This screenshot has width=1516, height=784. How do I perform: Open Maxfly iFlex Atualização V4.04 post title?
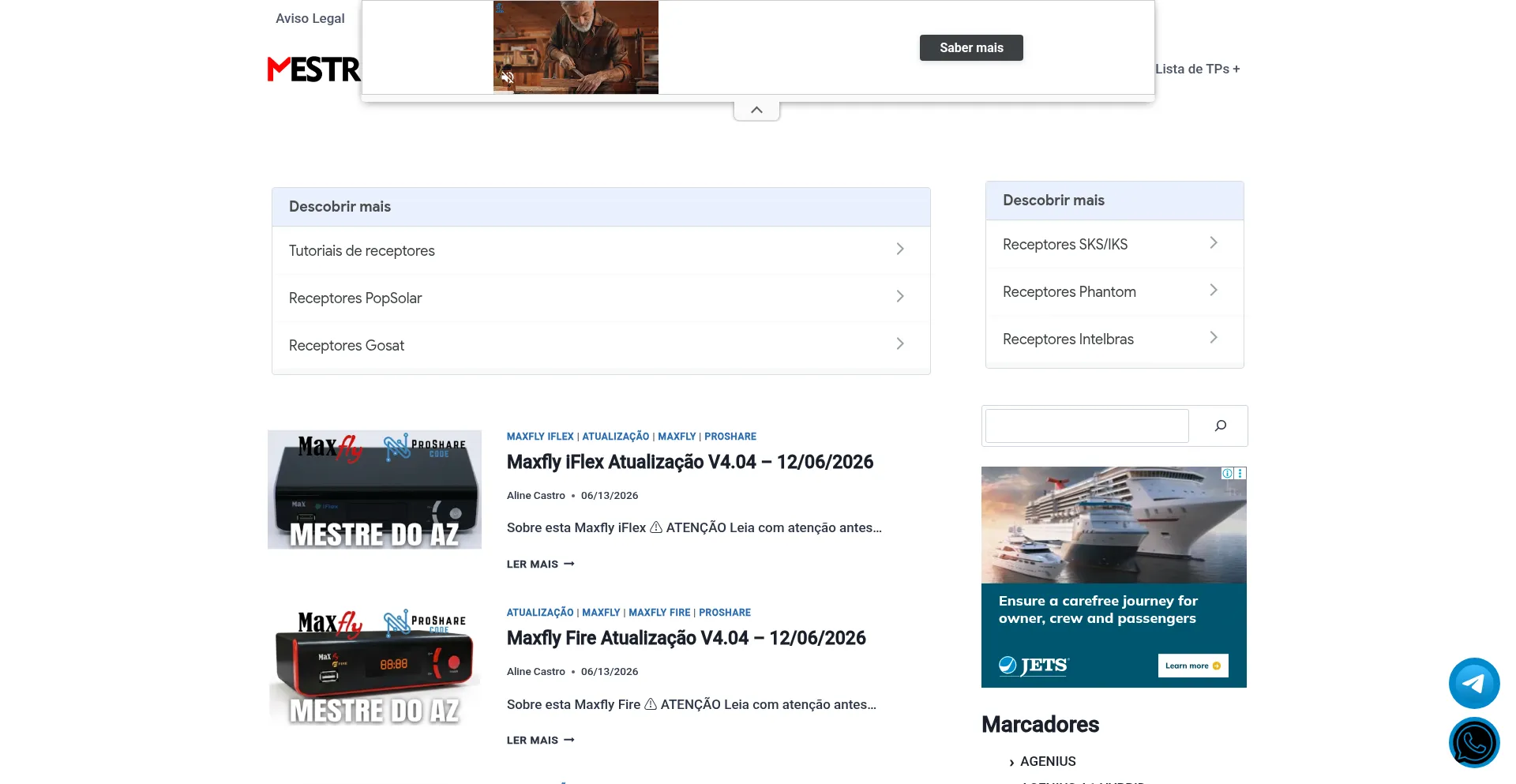point(690,462)
